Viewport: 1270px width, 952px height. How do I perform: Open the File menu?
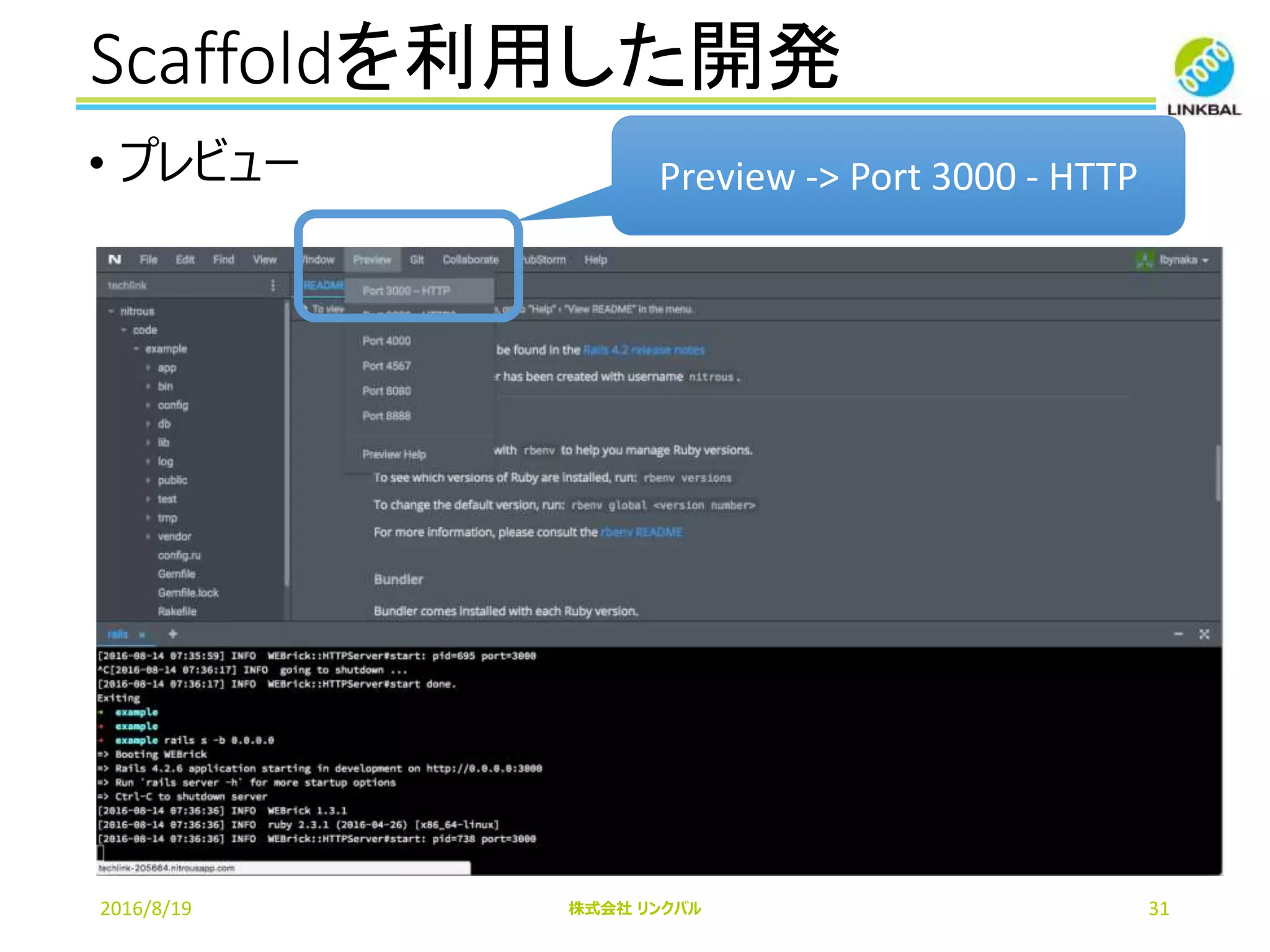[148, 260]
